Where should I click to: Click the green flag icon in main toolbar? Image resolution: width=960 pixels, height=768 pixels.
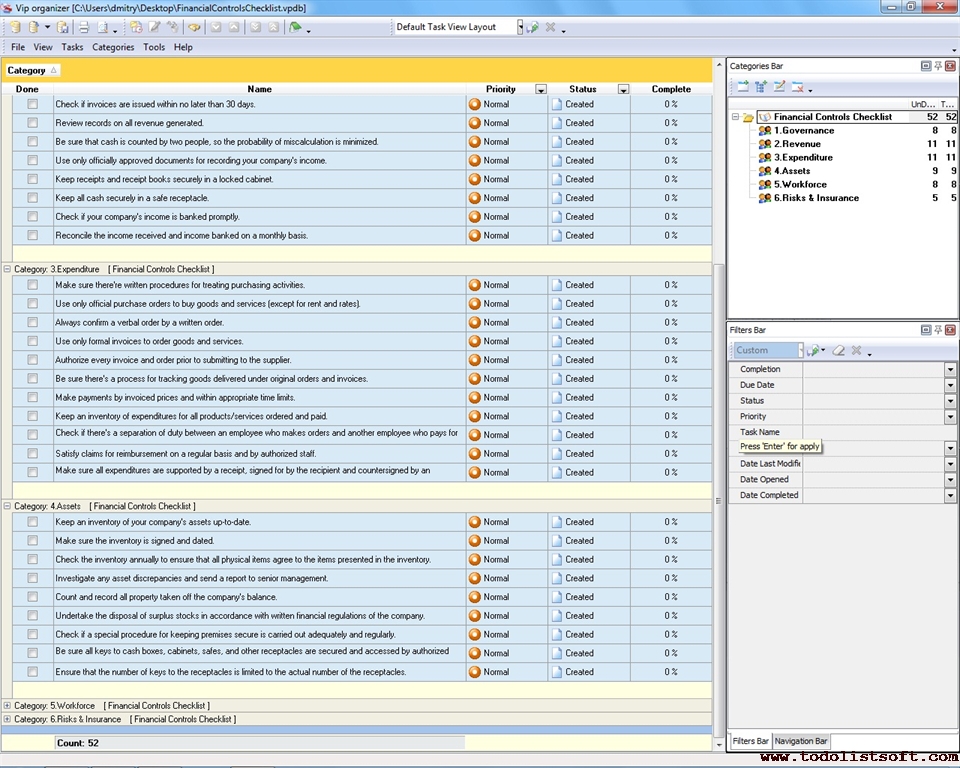[x=296, y=27]
